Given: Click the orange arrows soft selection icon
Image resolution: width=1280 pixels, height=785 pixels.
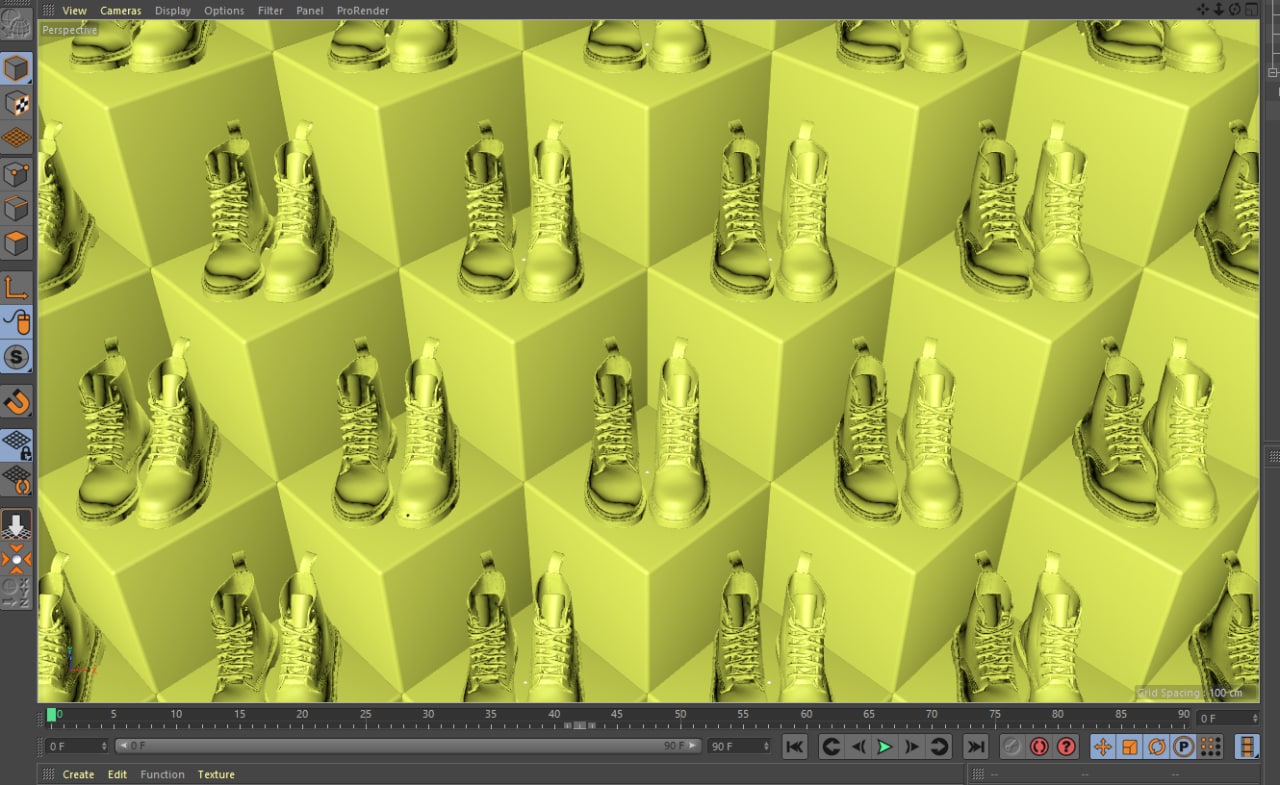Looking at the screenshot, I should point(16,559).
